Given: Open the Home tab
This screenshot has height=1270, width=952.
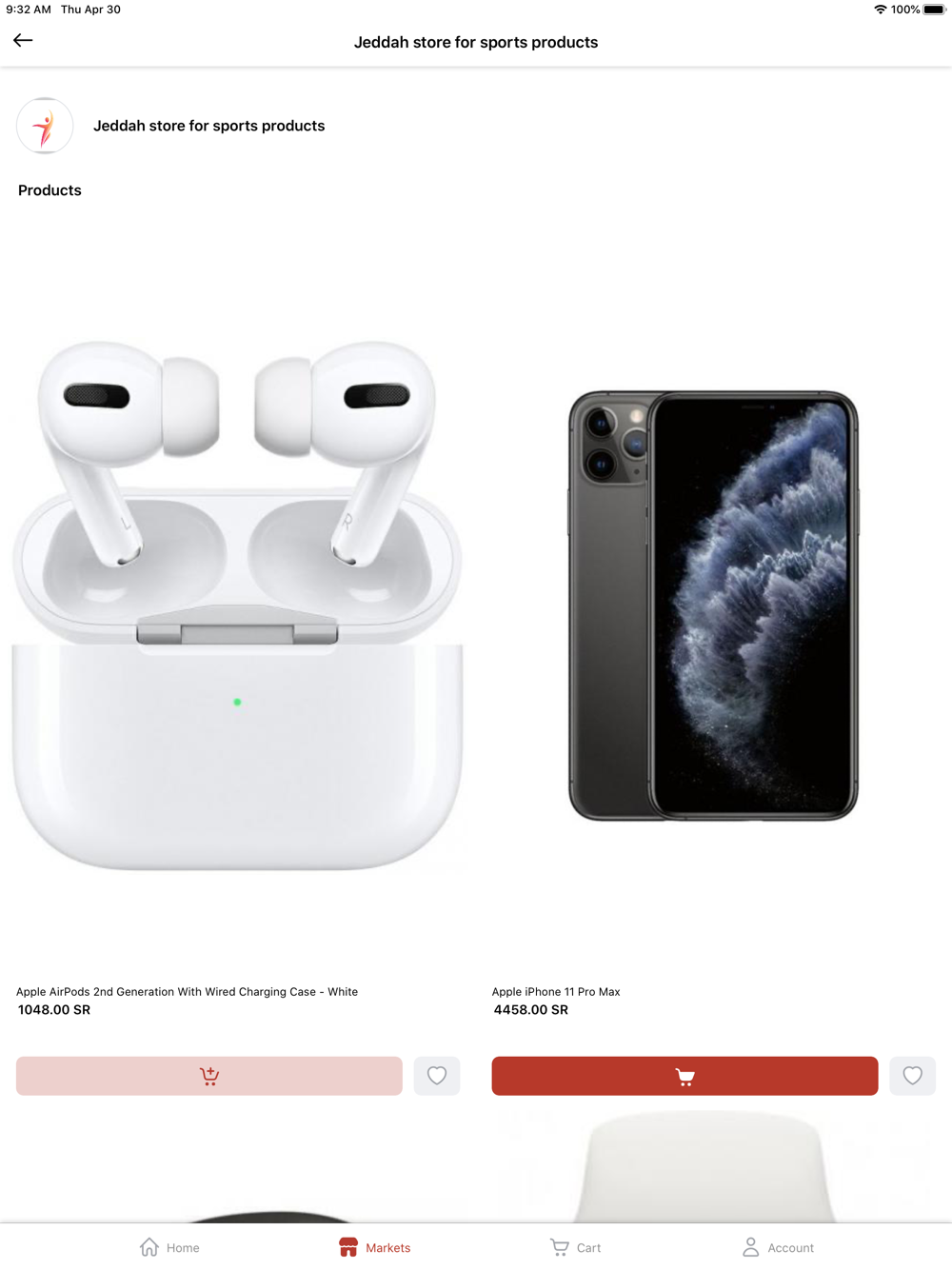Looking at the screenshot, I should click(169, 1247).
